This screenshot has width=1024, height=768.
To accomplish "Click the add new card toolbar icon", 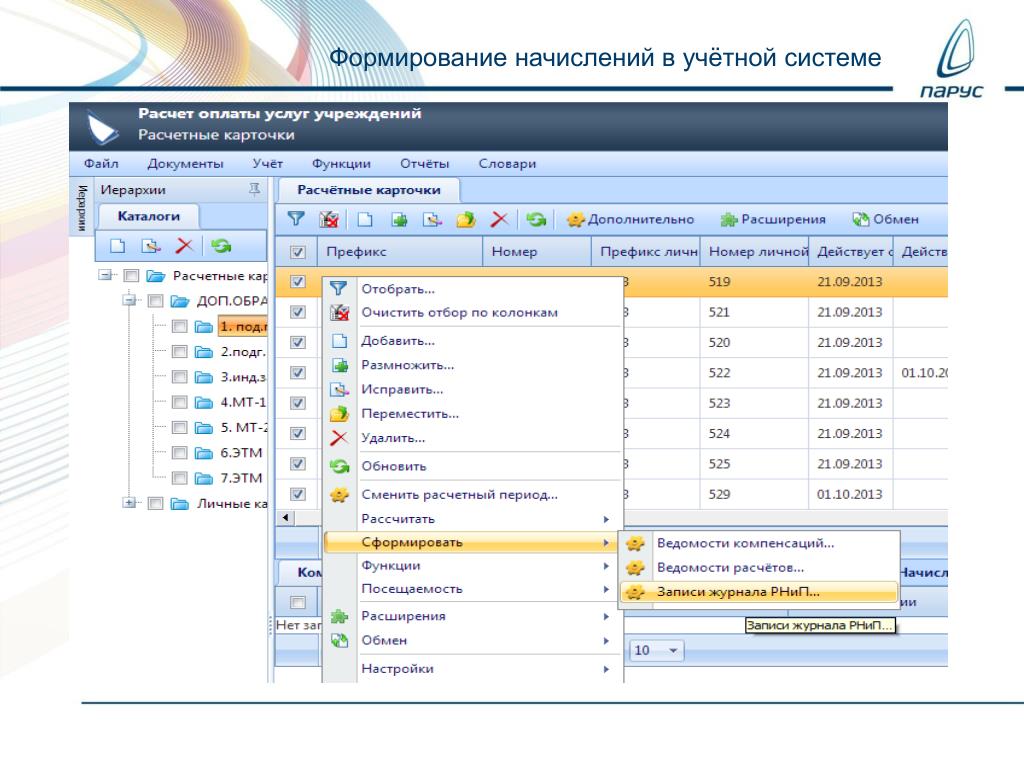I will click(x=365, y=219).
